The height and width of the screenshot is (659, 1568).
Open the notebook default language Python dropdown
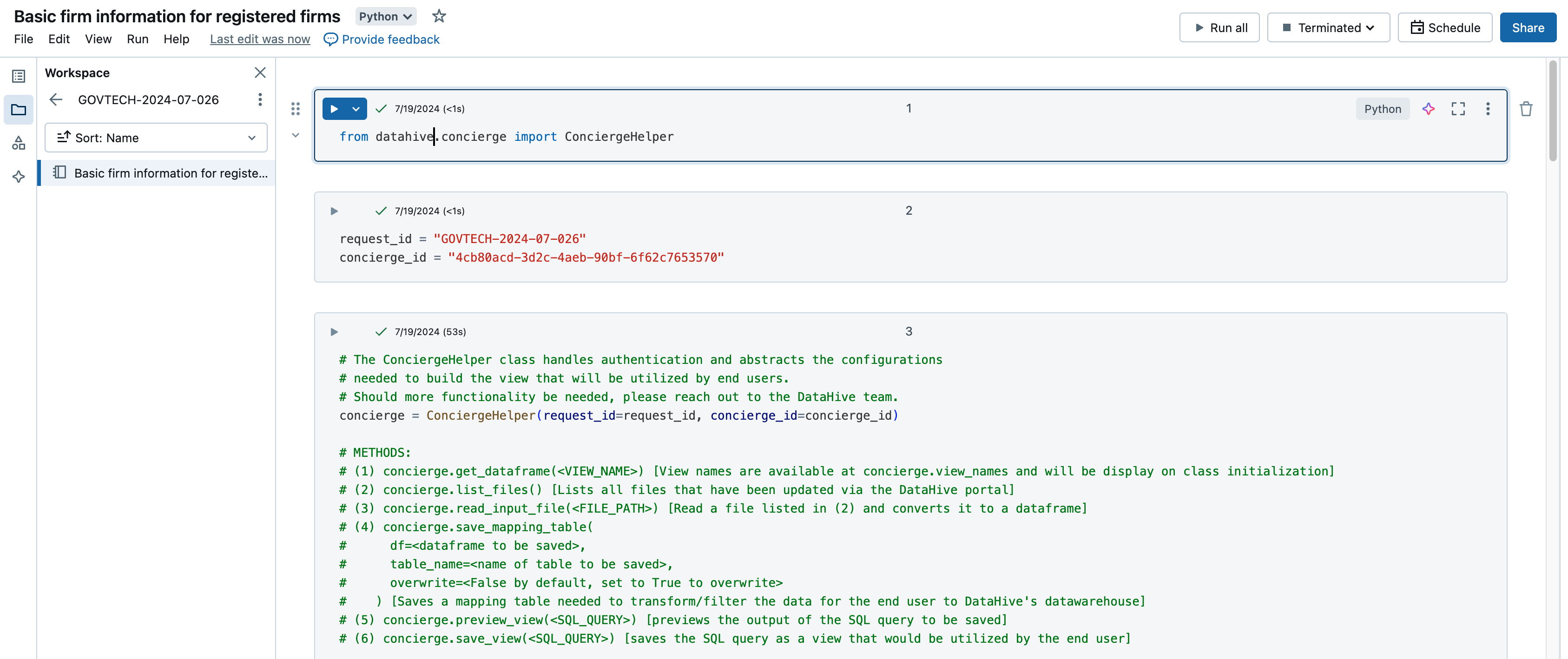(x=385, y=16)
